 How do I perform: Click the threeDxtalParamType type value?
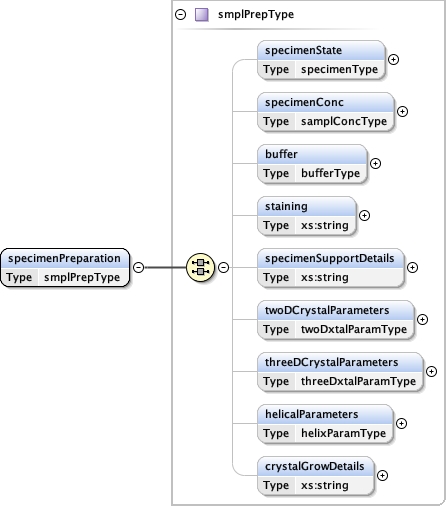[x=358, y=381]
